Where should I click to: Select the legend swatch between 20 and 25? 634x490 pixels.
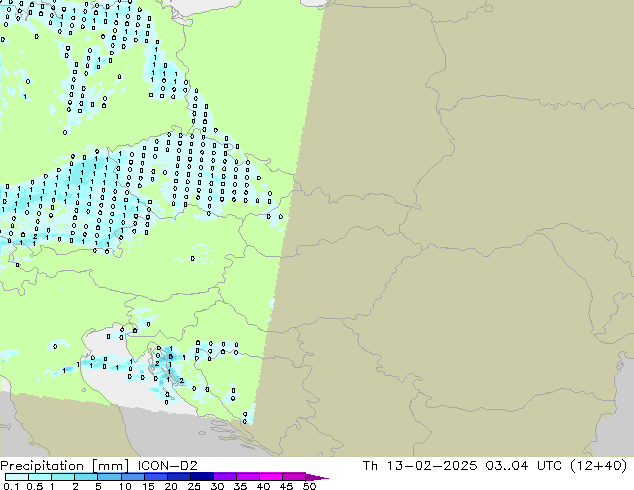click(178, 477)
